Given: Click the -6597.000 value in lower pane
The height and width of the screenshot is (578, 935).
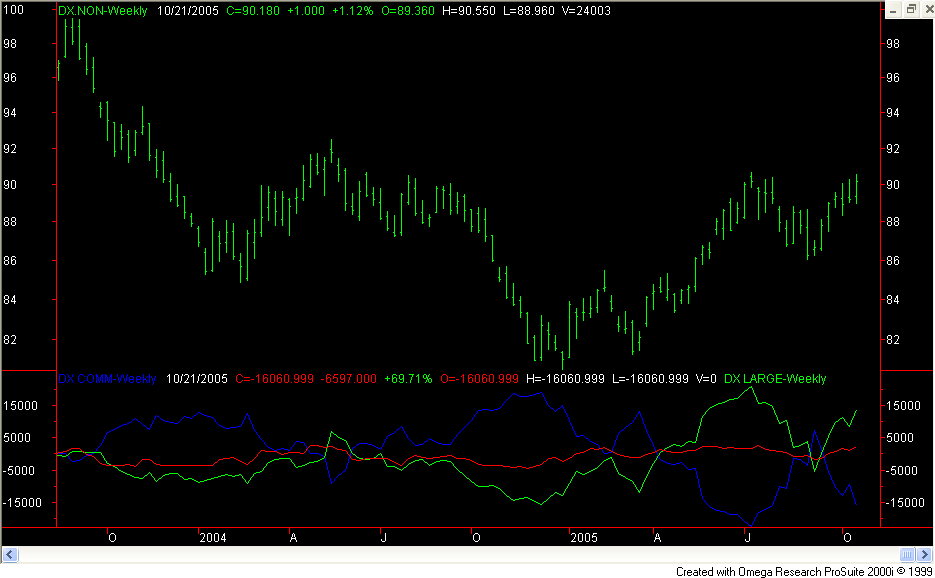Looking at the screenshot, I should [x=349, y=379].
